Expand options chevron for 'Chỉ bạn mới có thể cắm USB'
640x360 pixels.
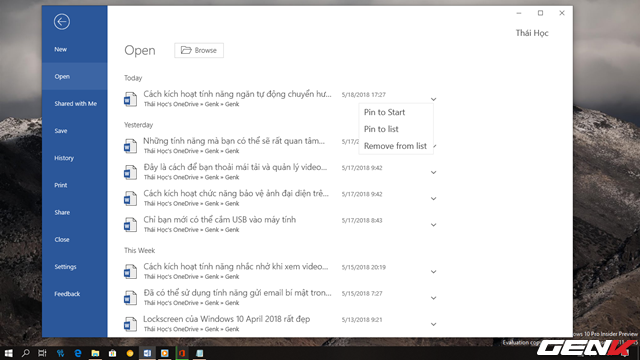tap(433, 225)
